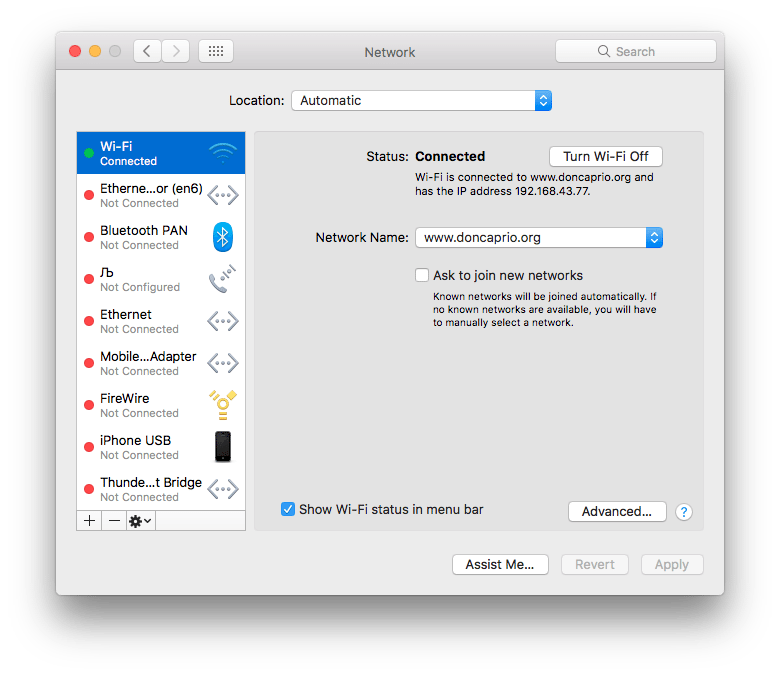Viewport: 780px width, 675px height.
Task: Click the phone modem icon
Action: click(x=222, y=279)
